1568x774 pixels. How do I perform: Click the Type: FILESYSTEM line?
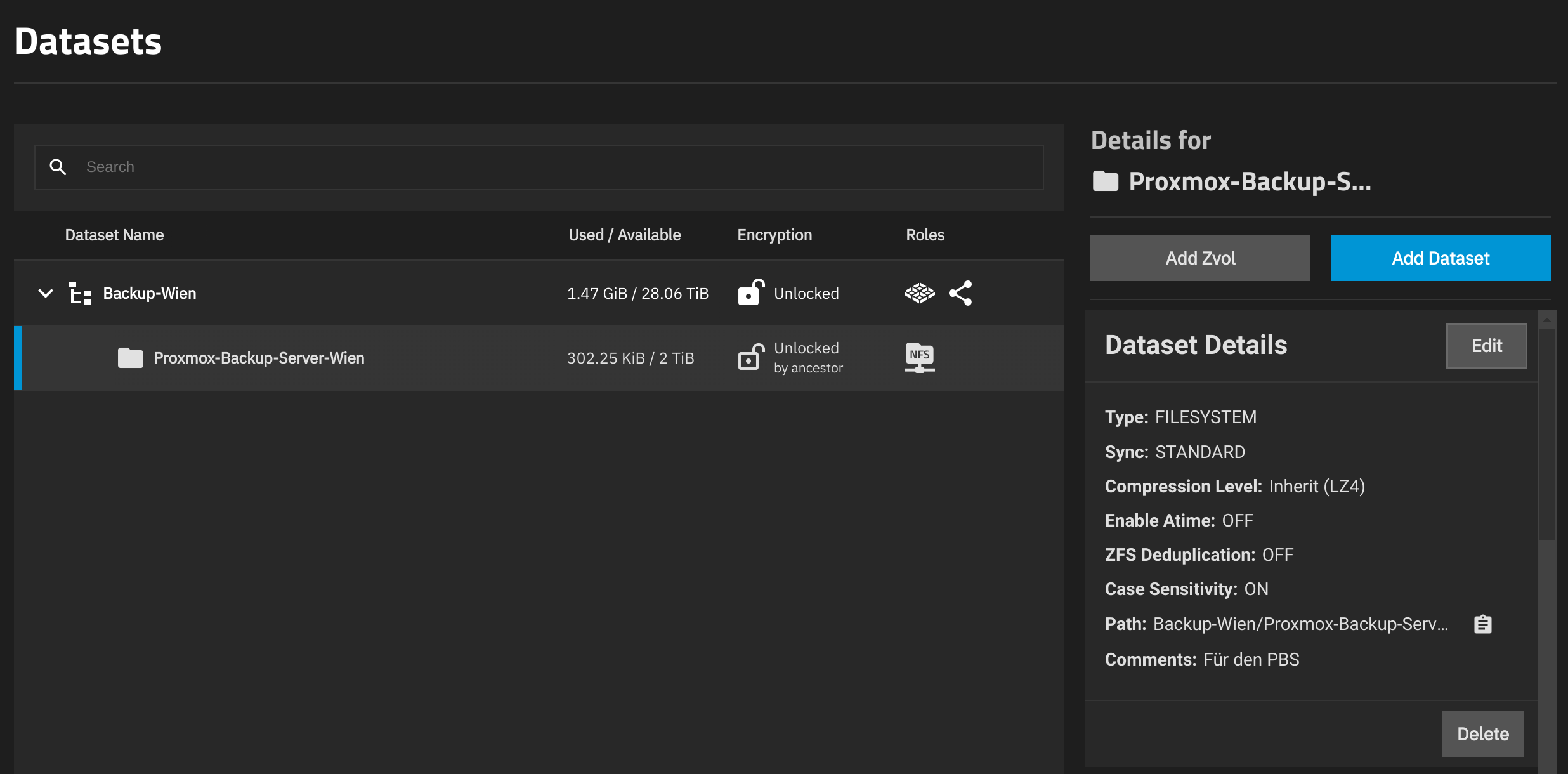click(1180, 417)
